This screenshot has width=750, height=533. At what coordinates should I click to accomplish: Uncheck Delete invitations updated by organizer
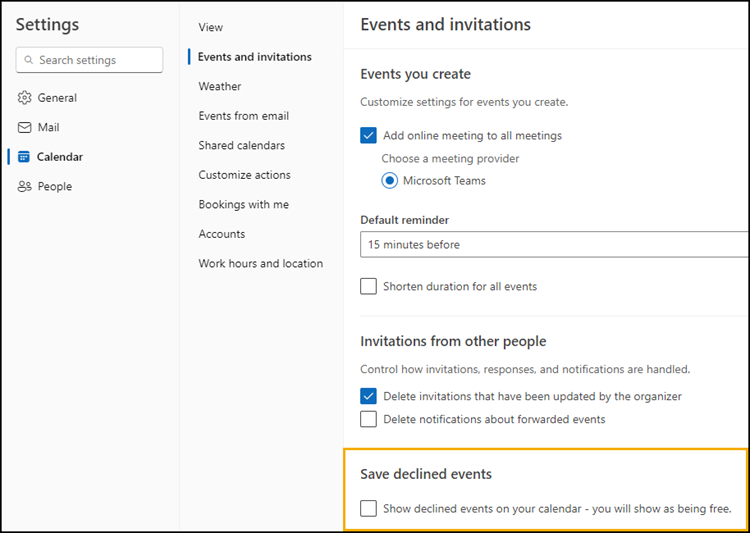click(x=368, y=396)
